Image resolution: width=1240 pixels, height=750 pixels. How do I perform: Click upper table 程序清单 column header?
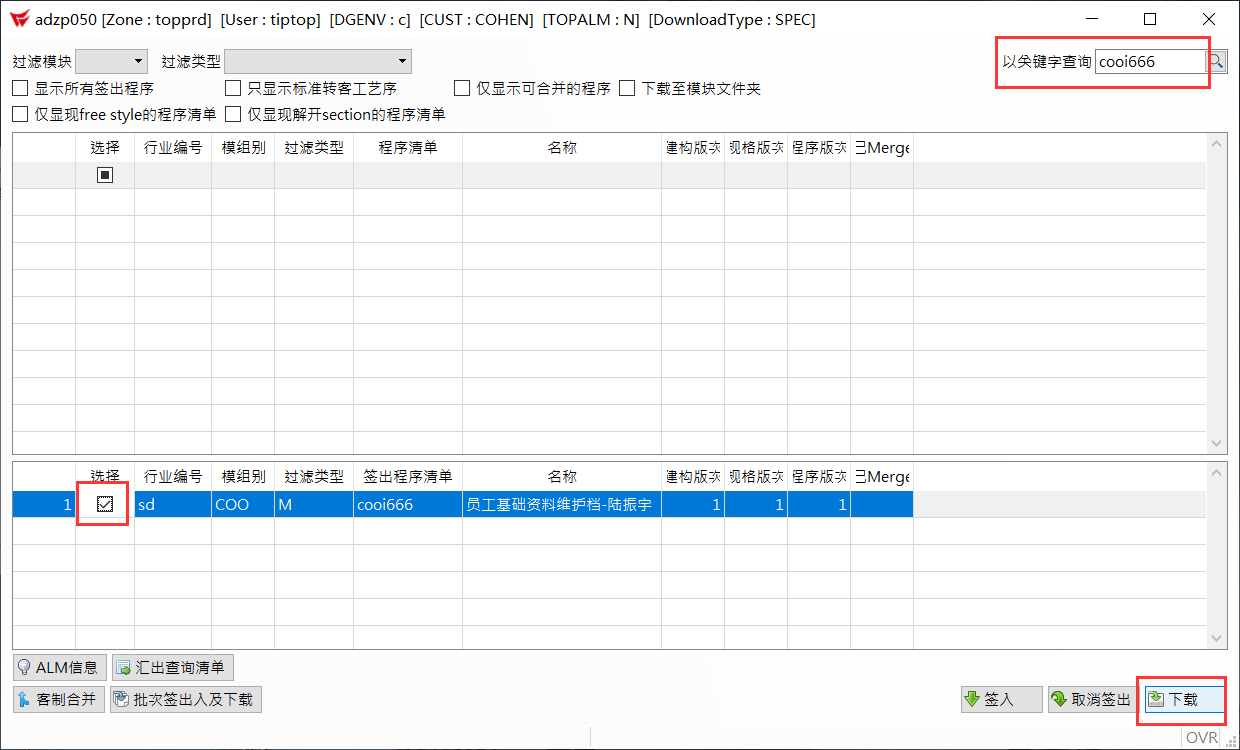click(408, 148)
